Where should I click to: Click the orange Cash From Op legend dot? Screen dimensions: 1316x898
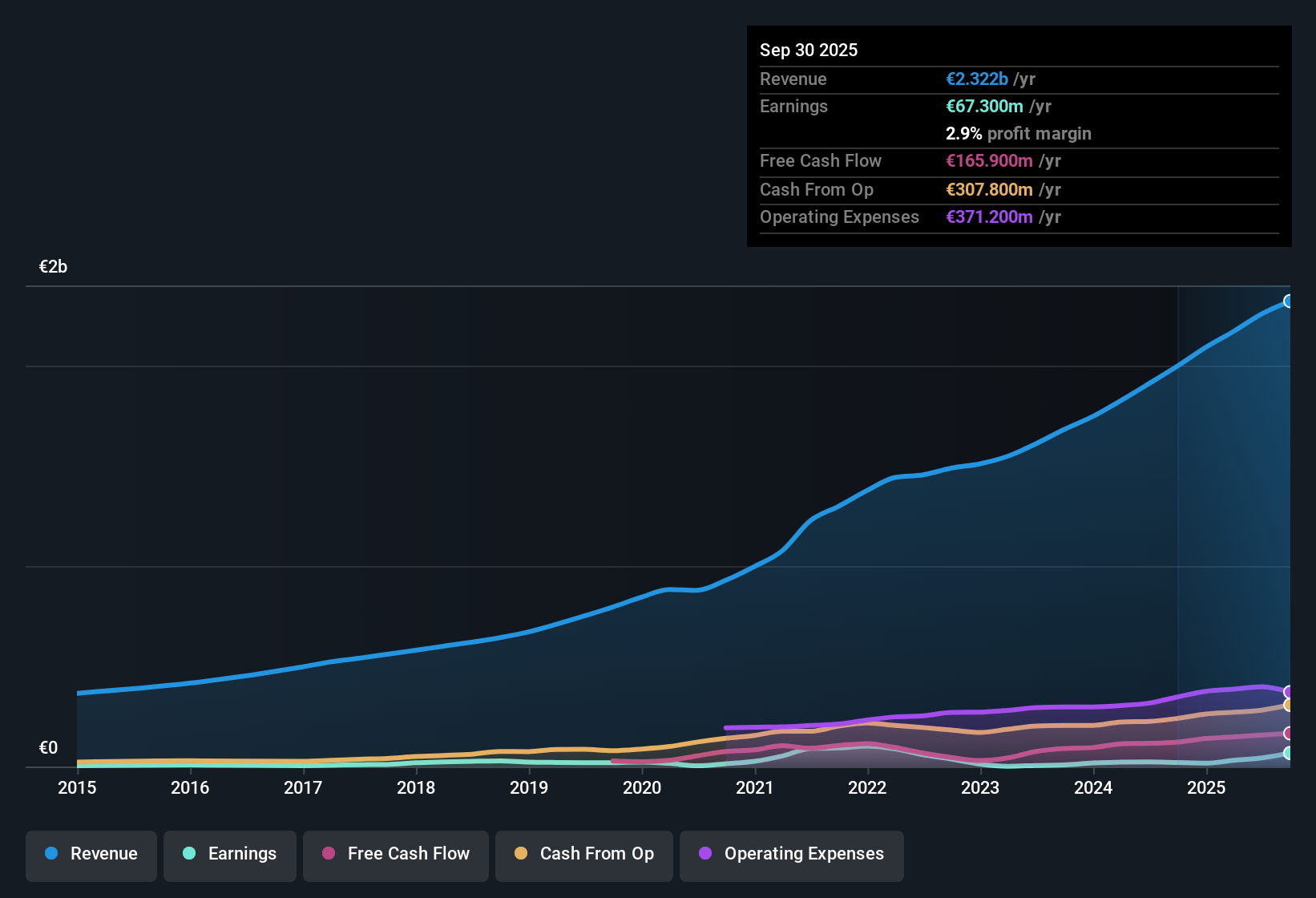521,854
